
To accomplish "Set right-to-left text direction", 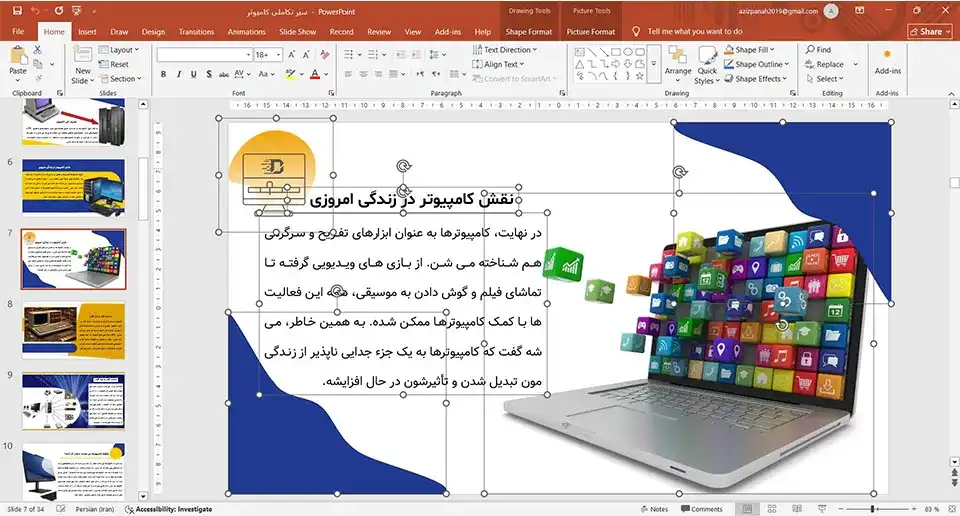I will pos(436,74).
